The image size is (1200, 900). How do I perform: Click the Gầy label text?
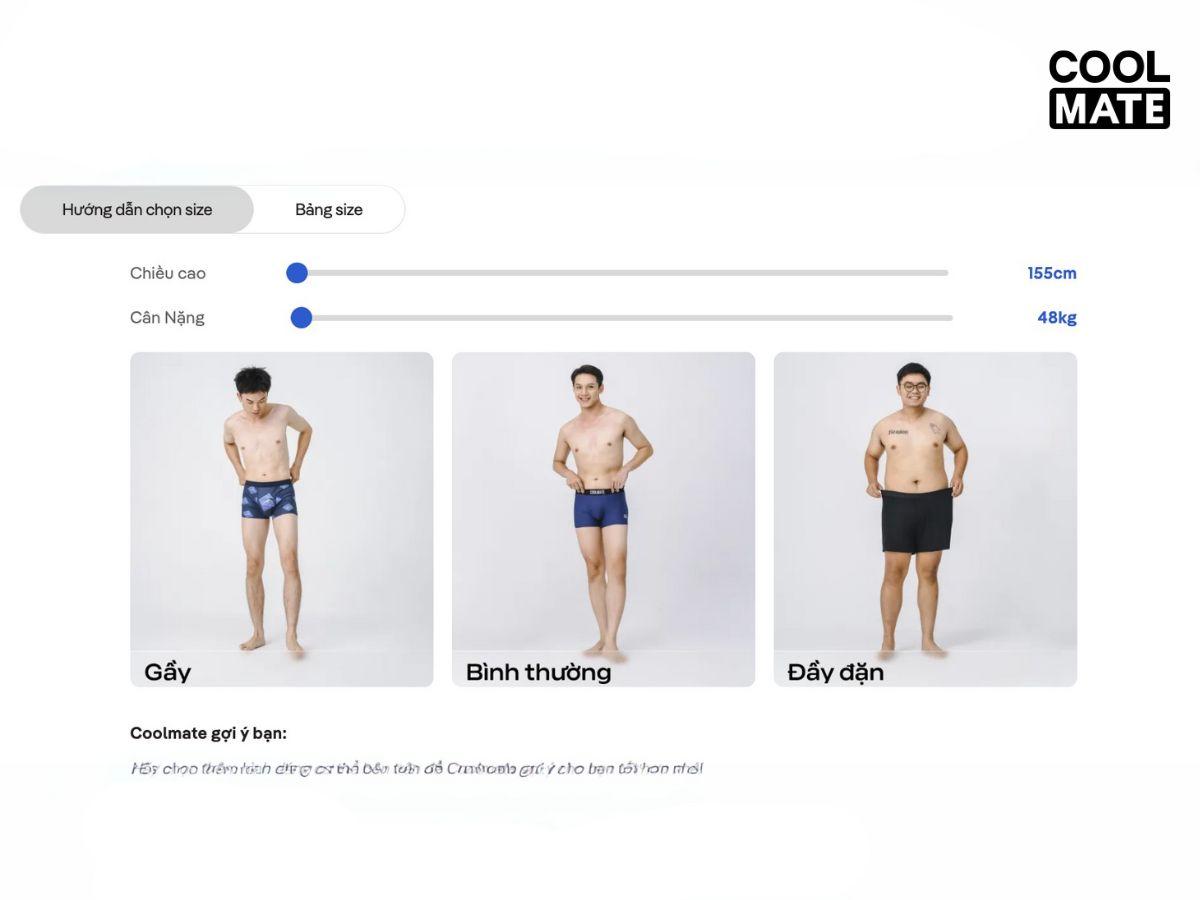[x=167, y=672]
